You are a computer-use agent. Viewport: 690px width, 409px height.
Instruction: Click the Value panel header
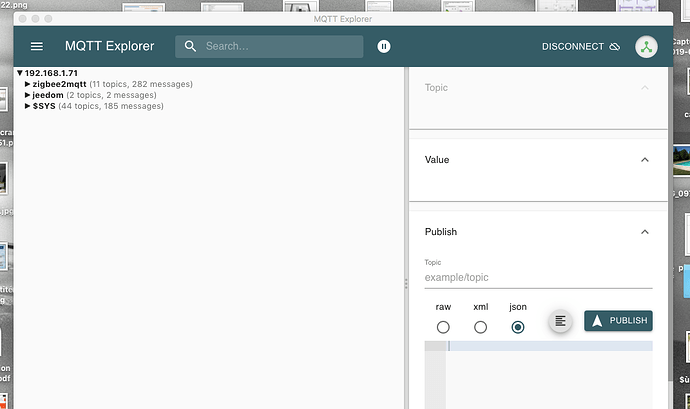coord(538,160)
